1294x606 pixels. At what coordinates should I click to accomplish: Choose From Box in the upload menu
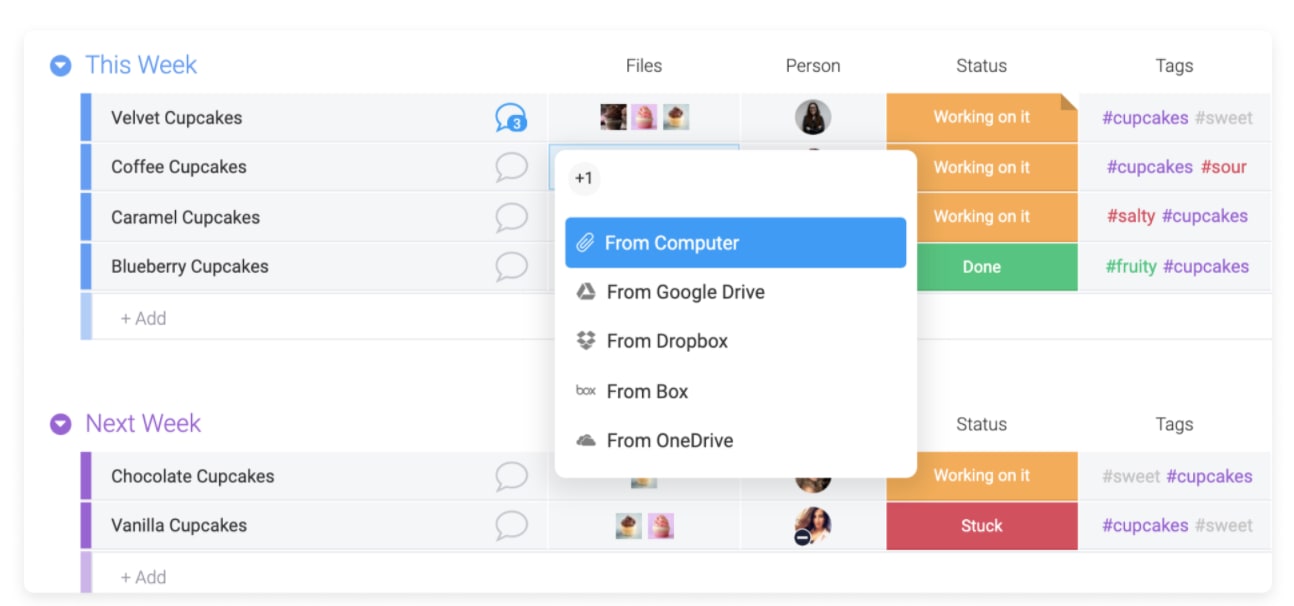[647, 391]
